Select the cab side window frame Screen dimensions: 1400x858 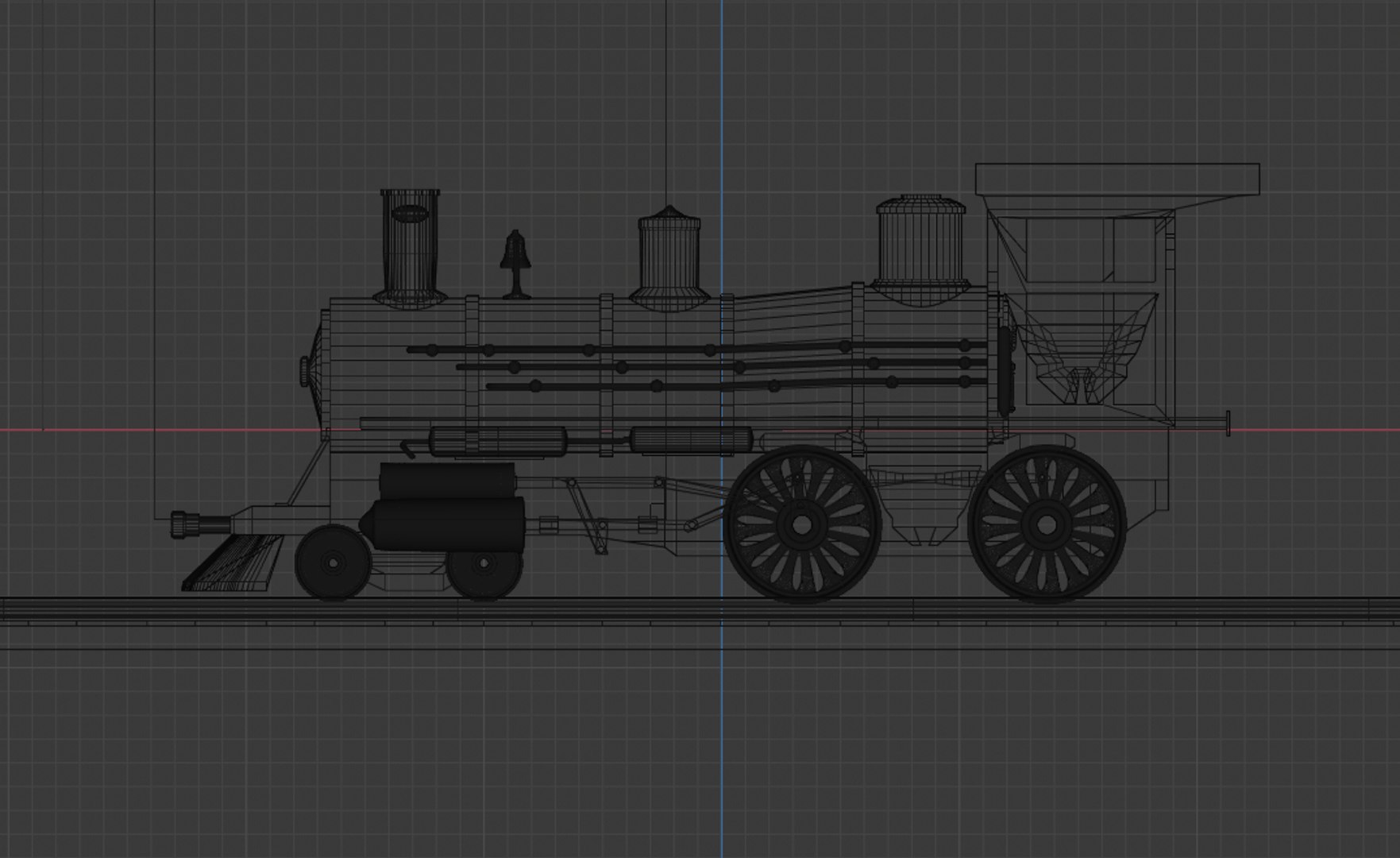click(x=1090, y=248)
